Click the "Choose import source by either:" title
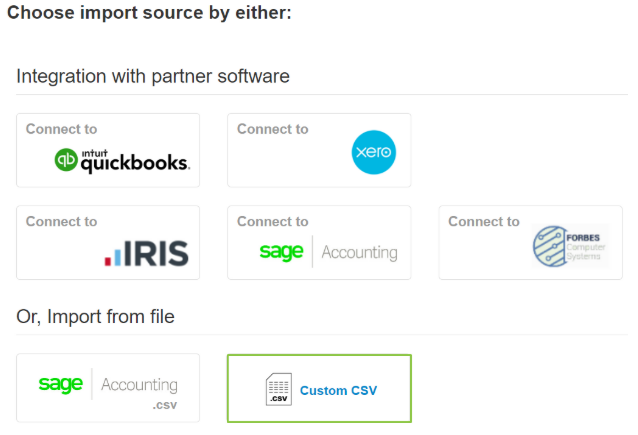Screen dimensions: 638x435 coord(149,15)
